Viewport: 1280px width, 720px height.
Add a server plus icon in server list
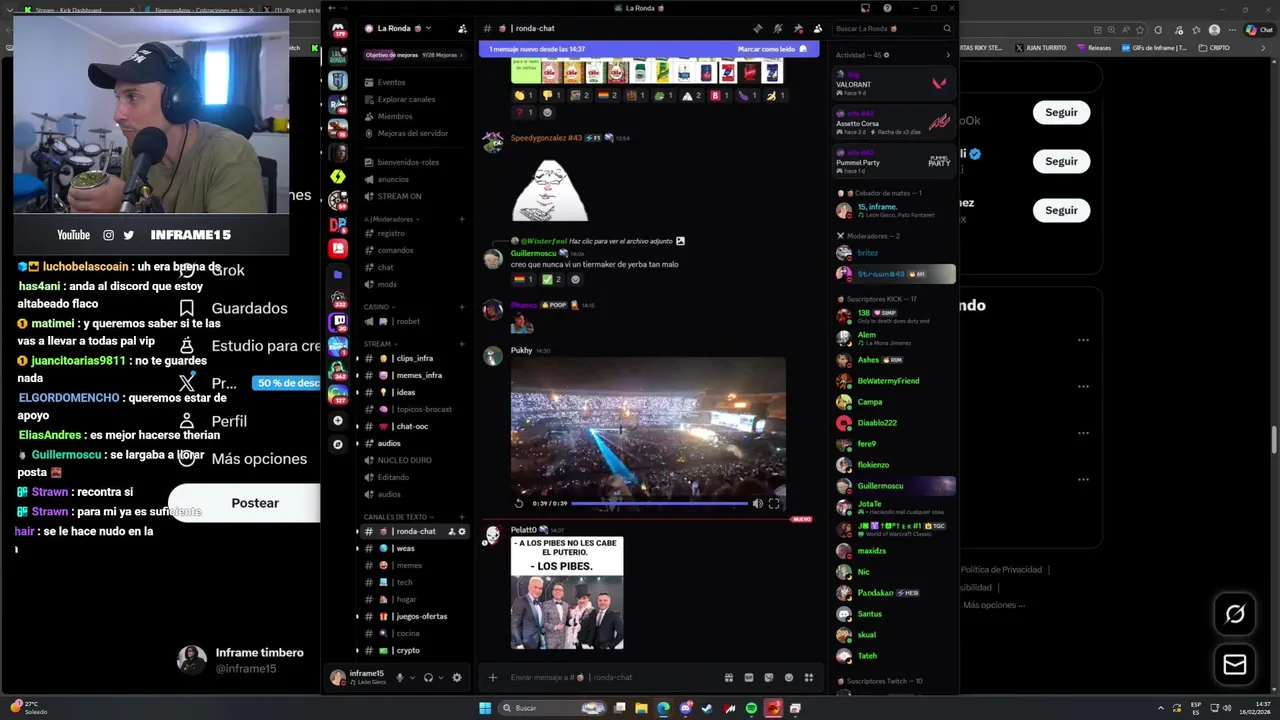coord(338,421)
